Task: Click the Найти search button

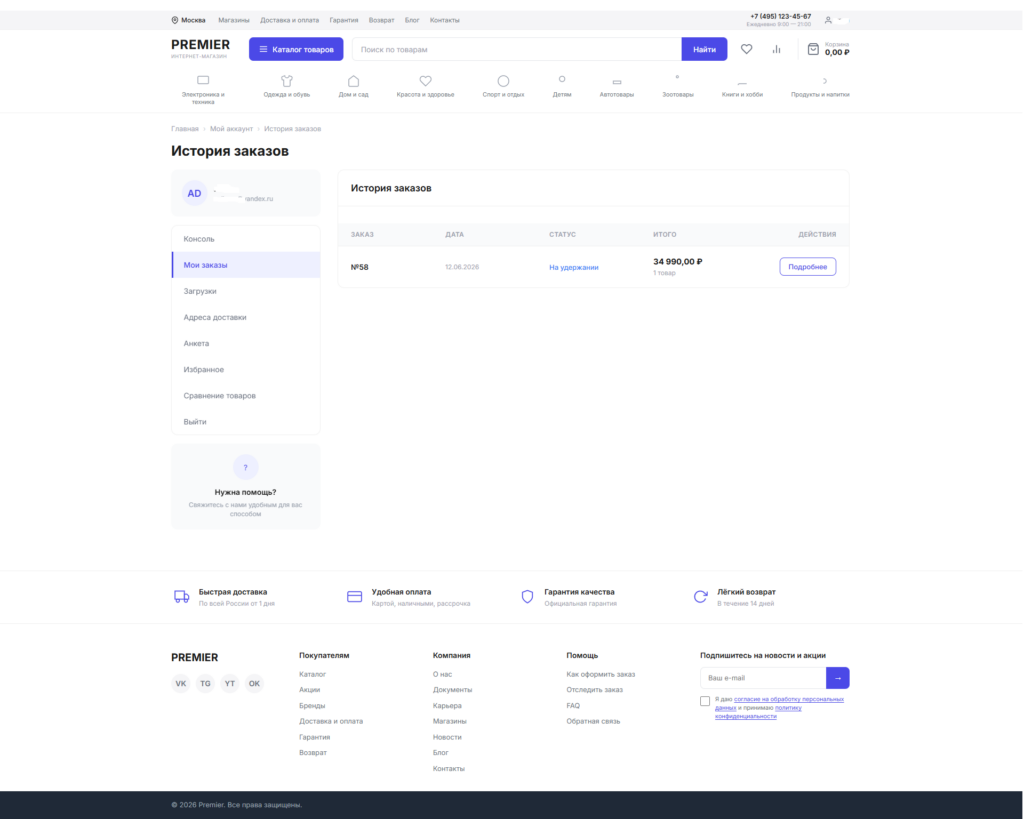Action: coord(704,49)
